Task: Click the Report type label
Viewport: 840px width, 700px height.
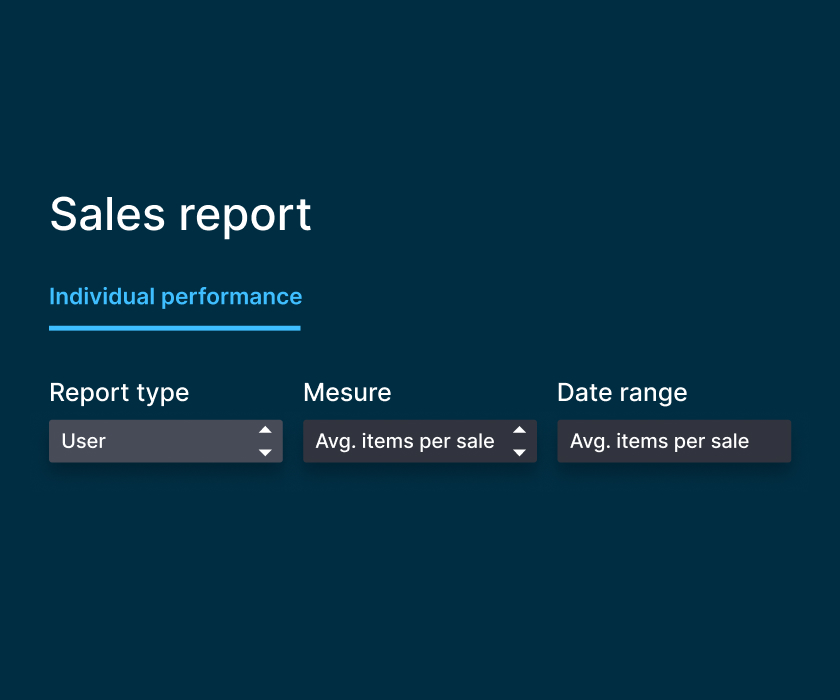Action: (119, 393)
